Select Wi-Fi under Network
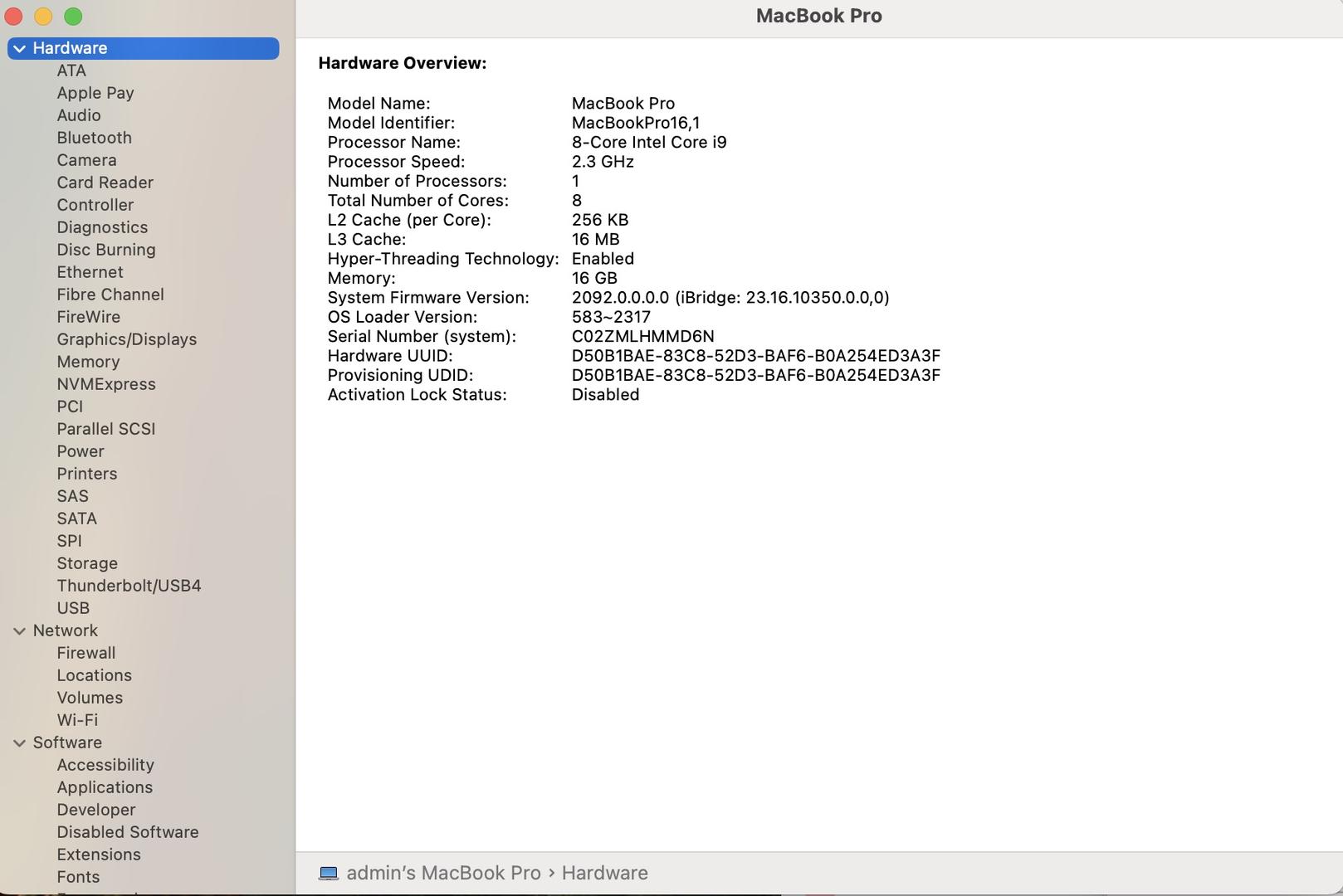The width and height of the screenshot is (1343, 896). coord(77,720)
